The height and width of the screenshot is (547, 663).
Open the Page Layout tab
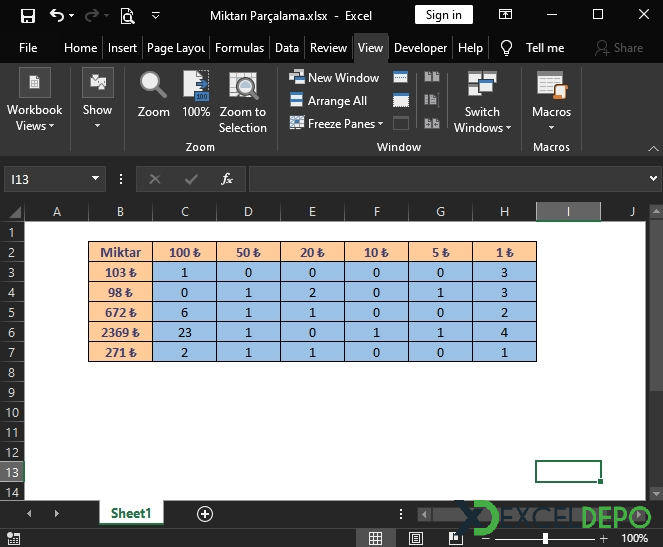point(176,48)
